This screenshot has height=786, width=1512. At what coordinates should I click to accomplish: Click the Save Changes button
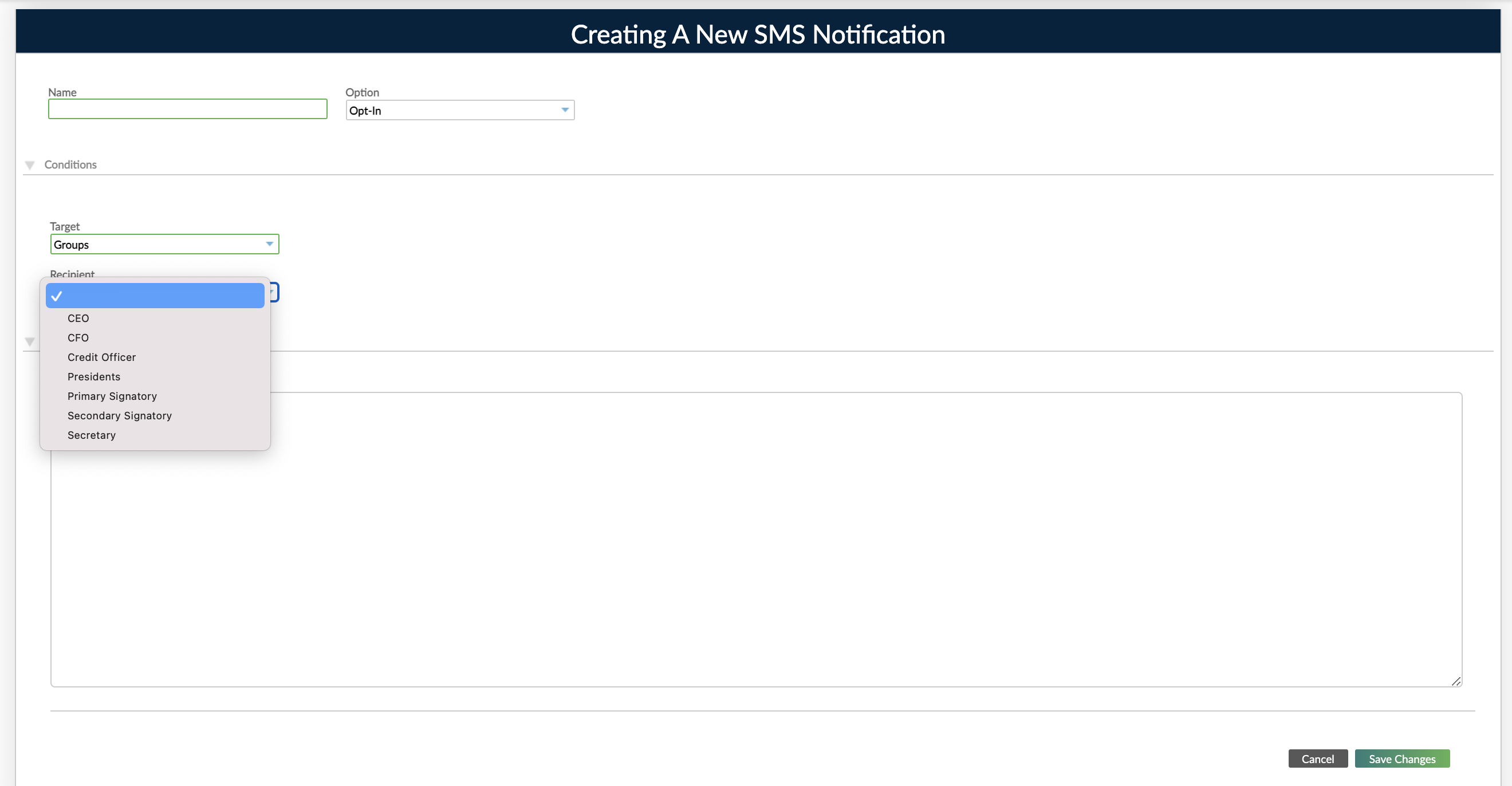tap(1401, 759)
